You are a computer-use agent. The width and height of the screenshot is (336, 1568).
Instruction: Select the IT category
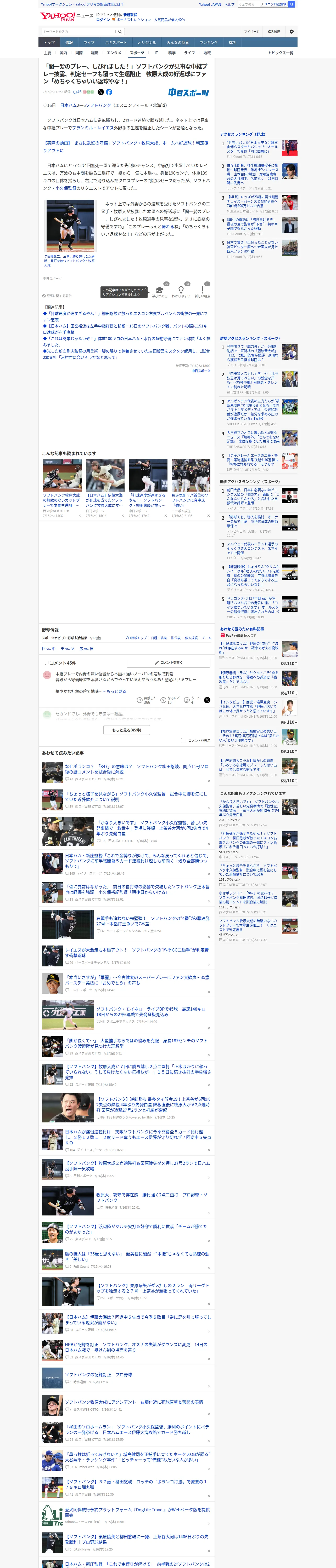(x=156, y=53)
